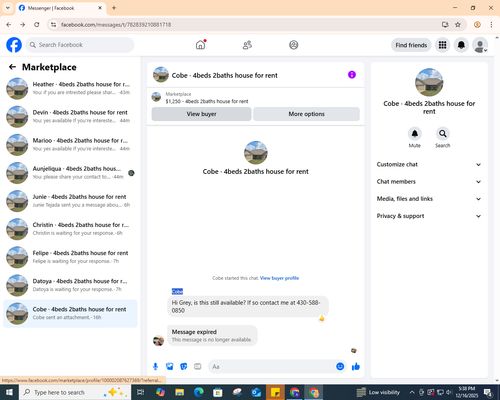500x400 pixels.
Task: Open Datoya's house for rent conversation
Action: pos(70,285)
